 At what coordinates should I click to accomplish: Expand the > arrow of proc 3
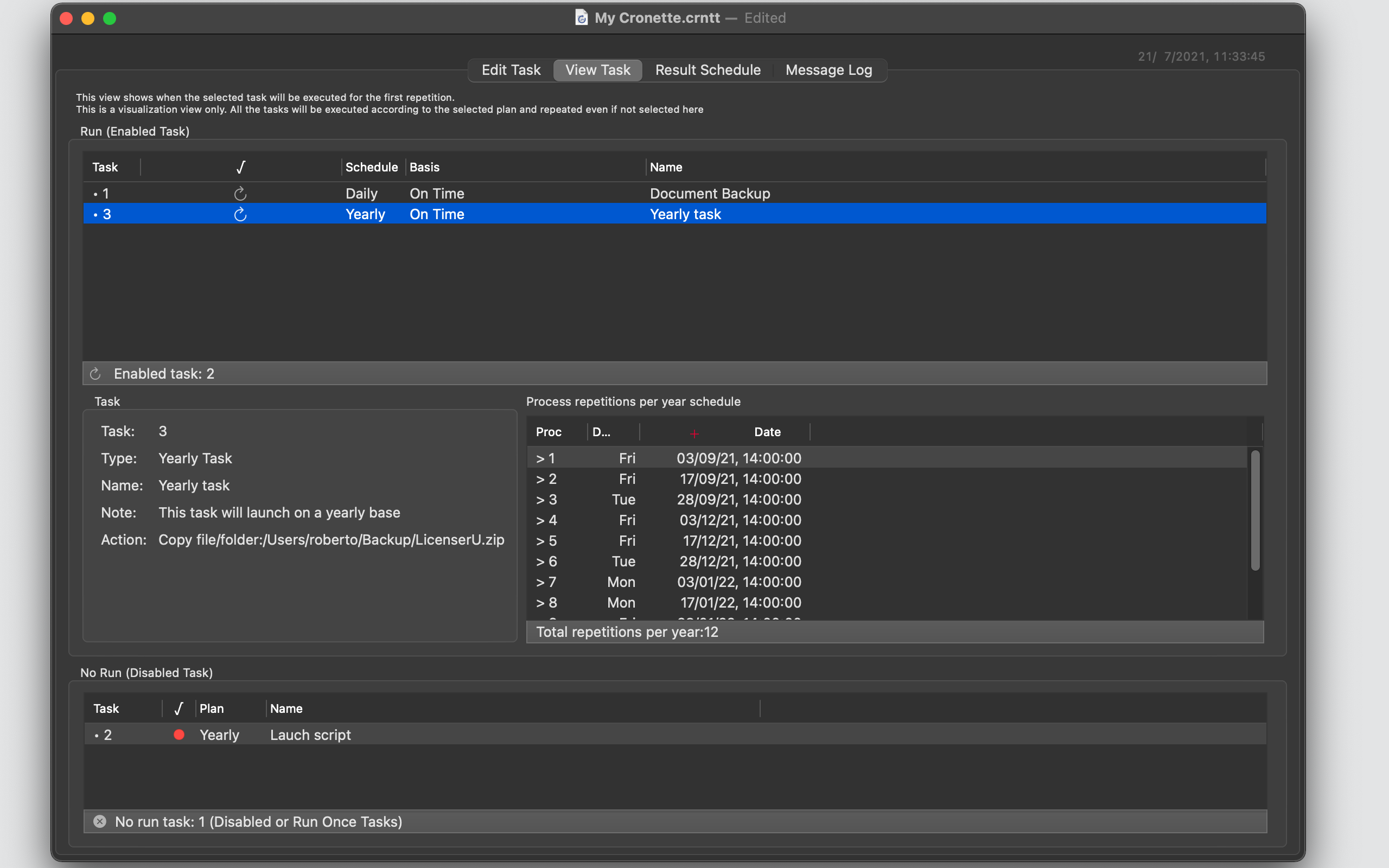540,500
